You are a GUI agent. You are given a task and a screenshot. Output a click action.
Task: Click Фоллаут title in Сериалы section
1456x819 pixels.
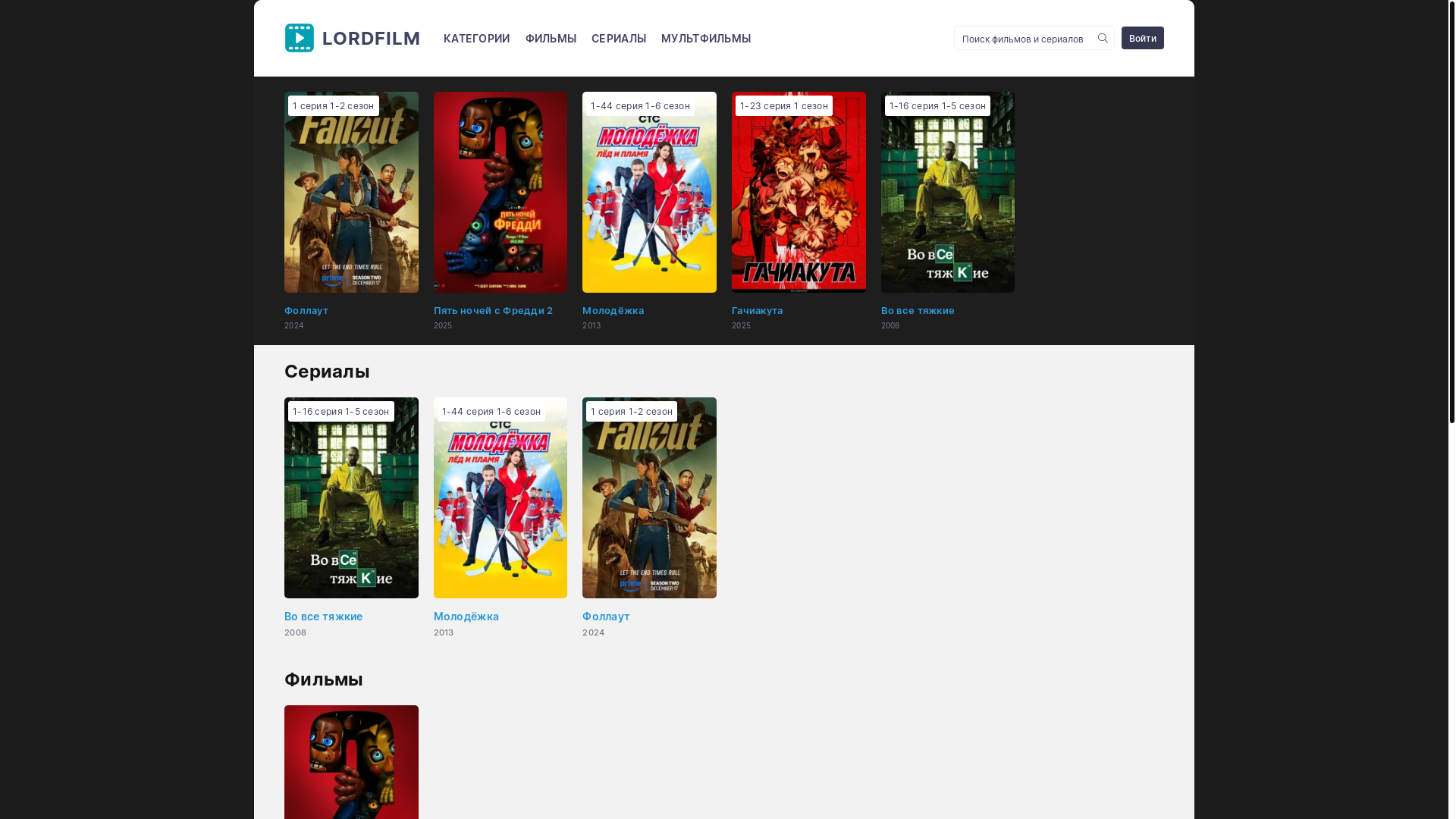pyautogui.click(x=606, y=617)
